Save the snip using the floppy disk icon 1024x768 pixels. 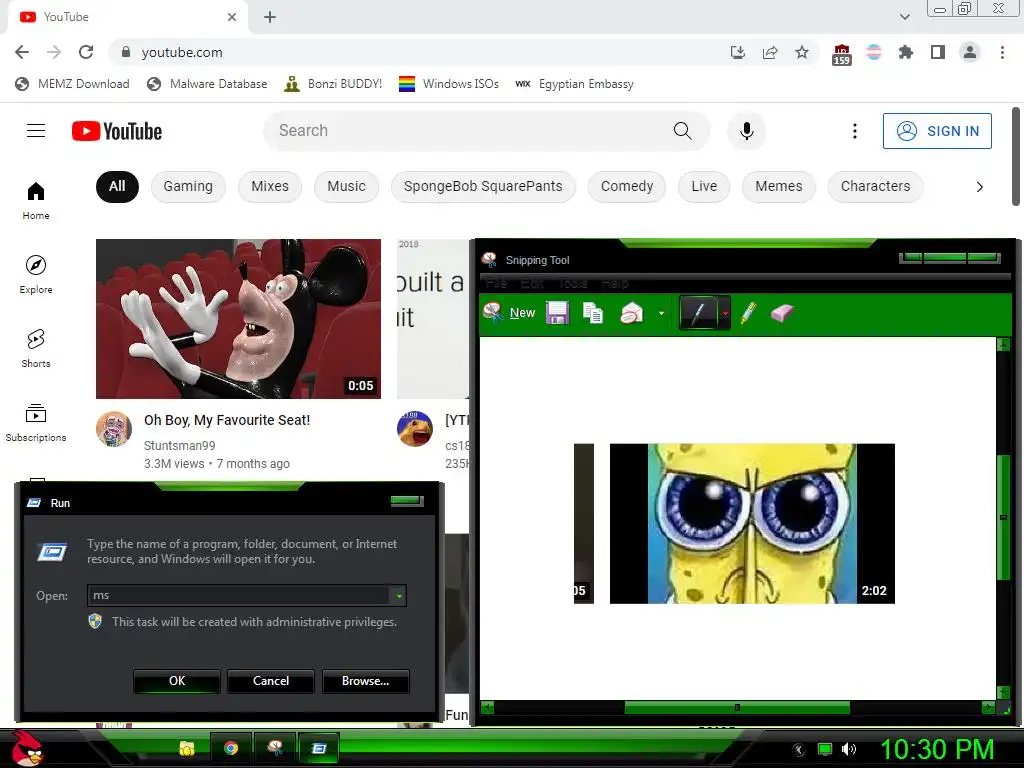558,313
